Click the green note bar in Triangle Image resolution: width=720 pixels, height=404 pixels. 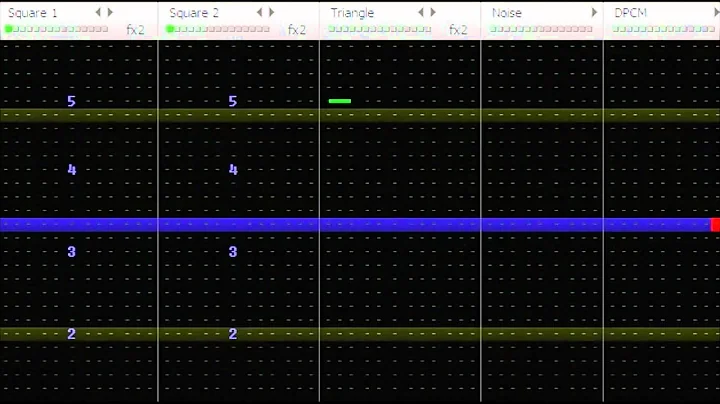[340, 101]
